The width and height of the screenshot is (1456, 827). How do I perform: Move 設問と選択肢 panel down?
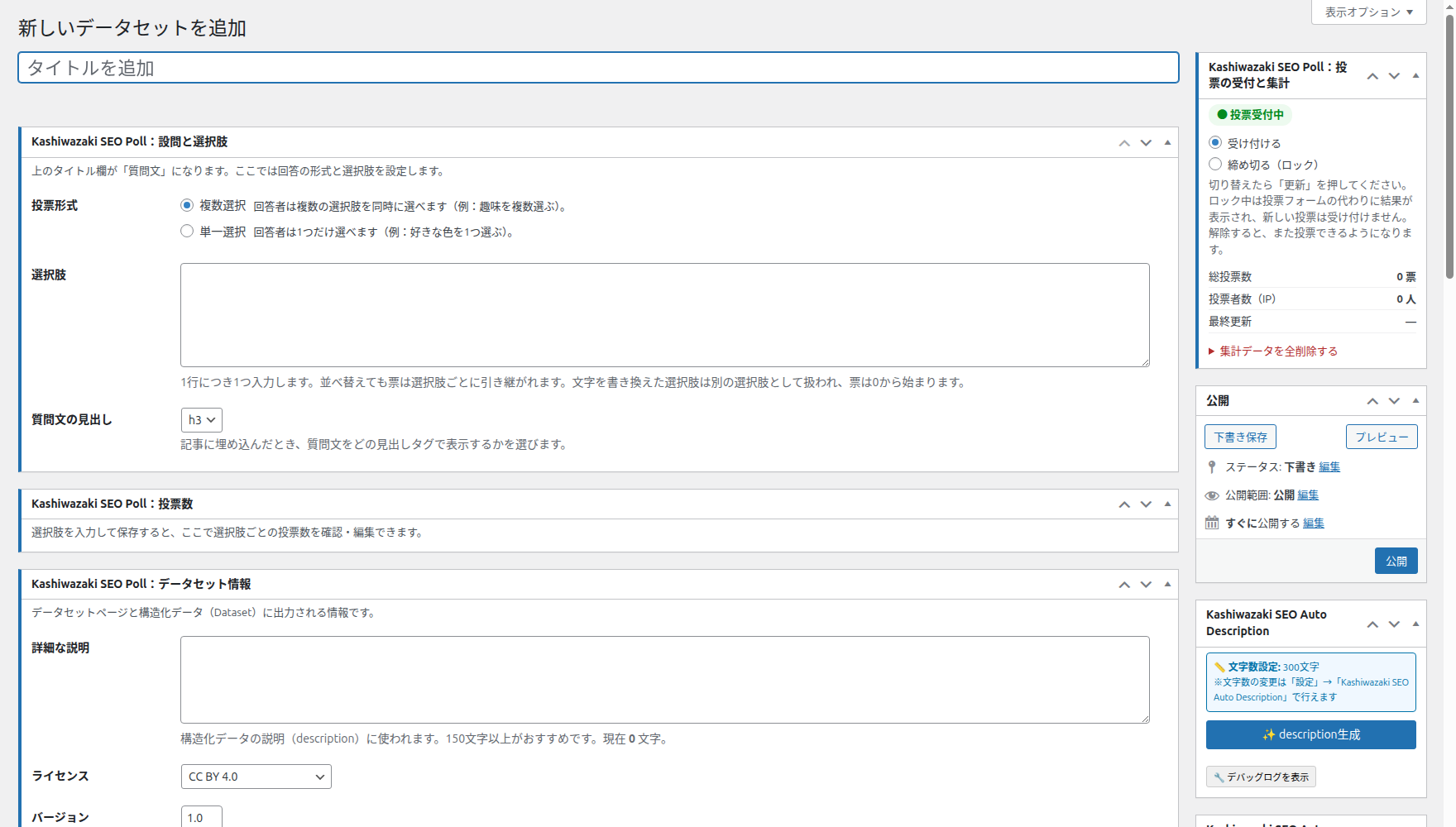coord(1146,142)
